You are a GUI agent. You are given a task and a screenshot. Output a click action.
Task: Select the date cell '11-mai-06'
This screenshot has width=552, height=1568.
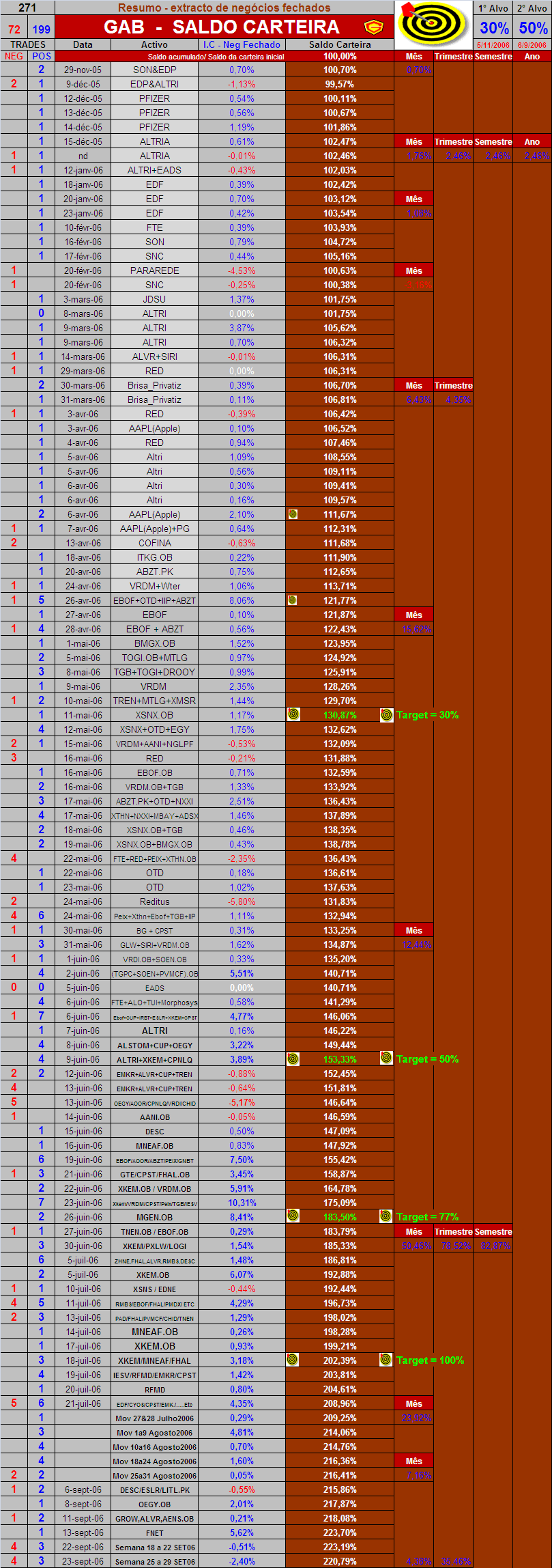[x=83, y=715]
